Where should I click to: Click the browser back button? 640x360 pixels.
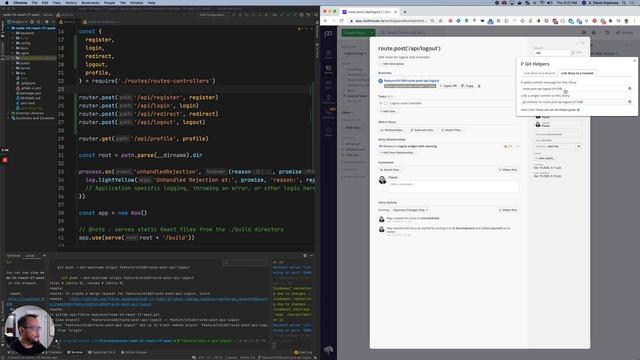point(326,21)
